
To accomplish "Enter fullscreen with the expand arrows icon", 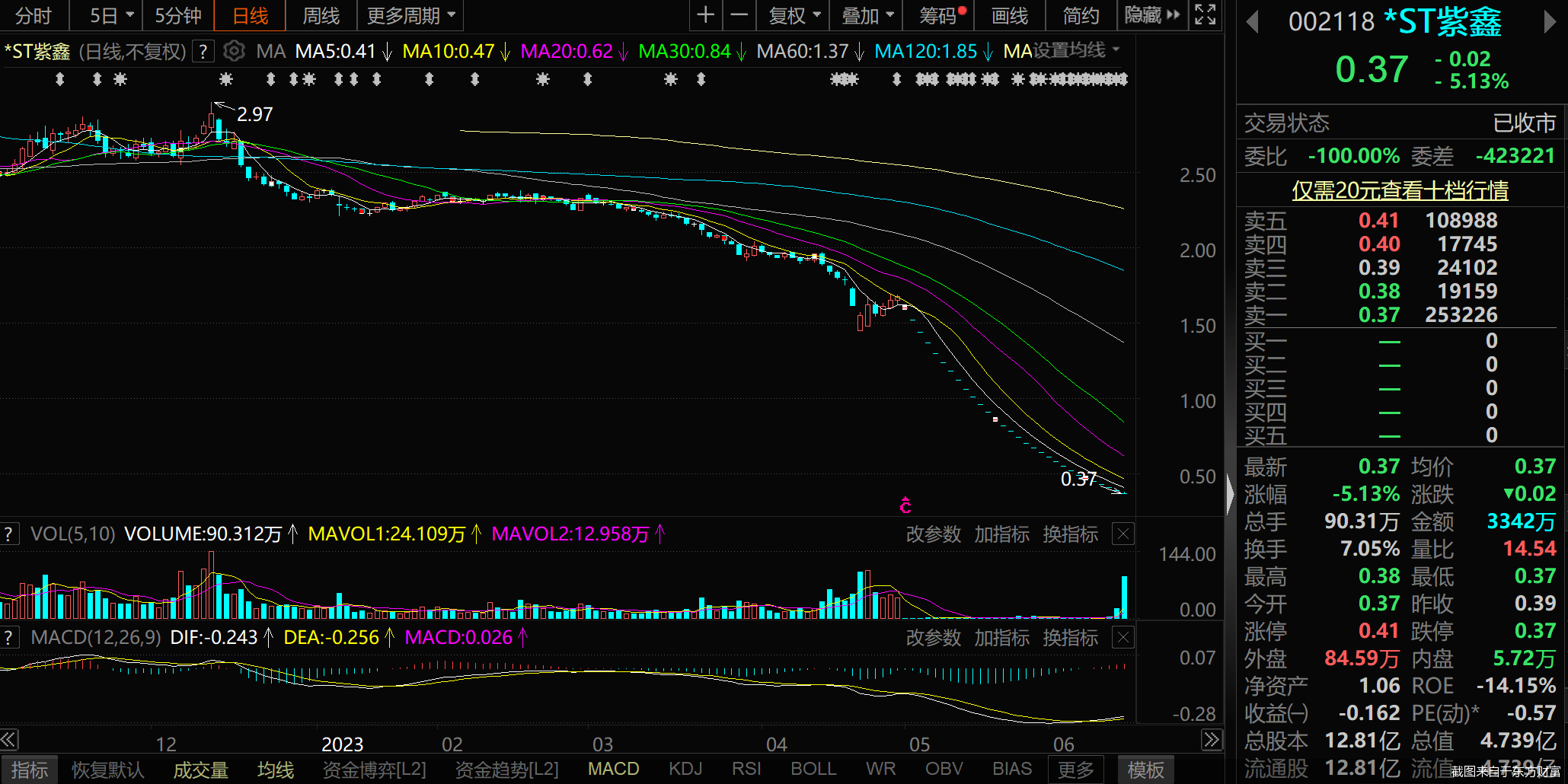I will pos(1205,14).
